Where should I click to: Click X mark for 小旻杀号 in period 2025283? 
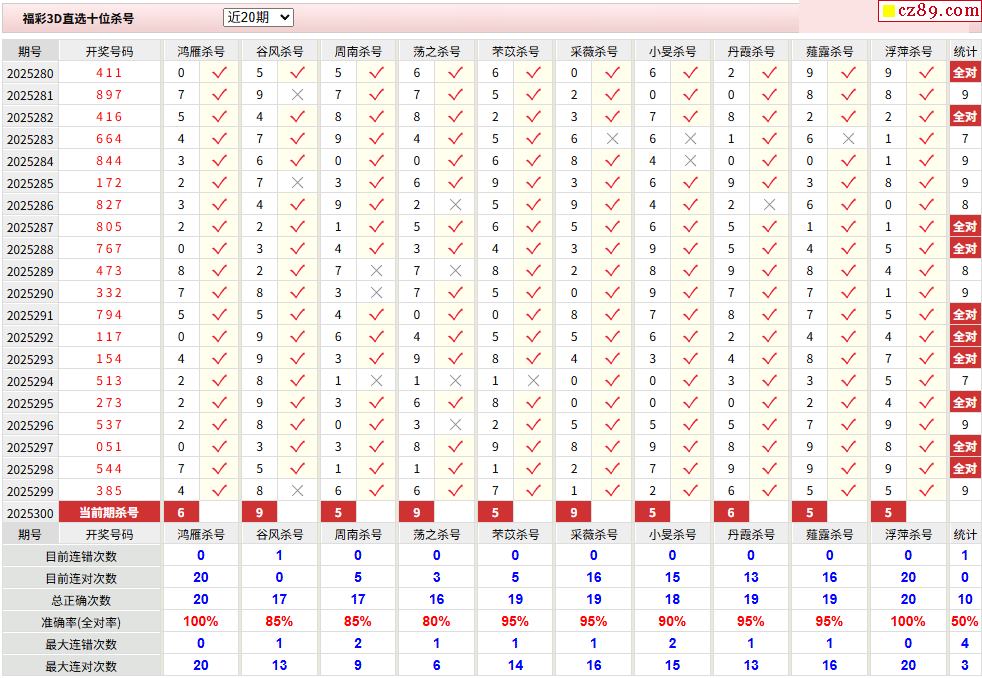click(690, 139)
